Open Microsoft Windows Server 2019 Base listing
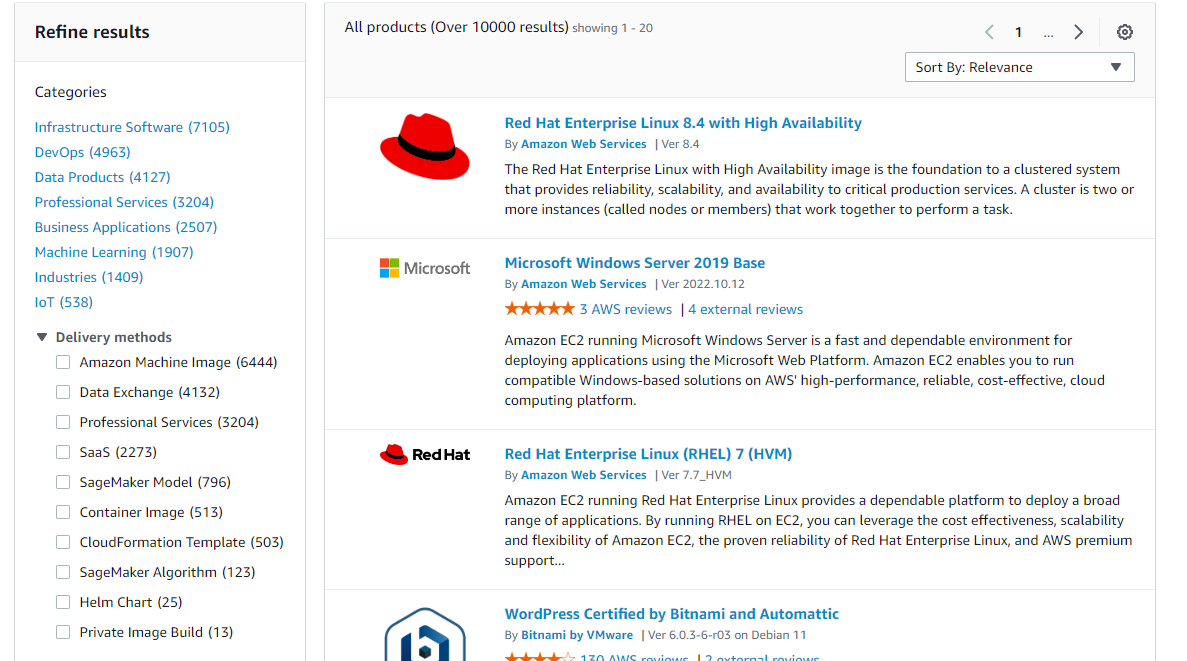The height and width of the screenshot is (661, 1187). pyautogui.click(x=634, y=263)
